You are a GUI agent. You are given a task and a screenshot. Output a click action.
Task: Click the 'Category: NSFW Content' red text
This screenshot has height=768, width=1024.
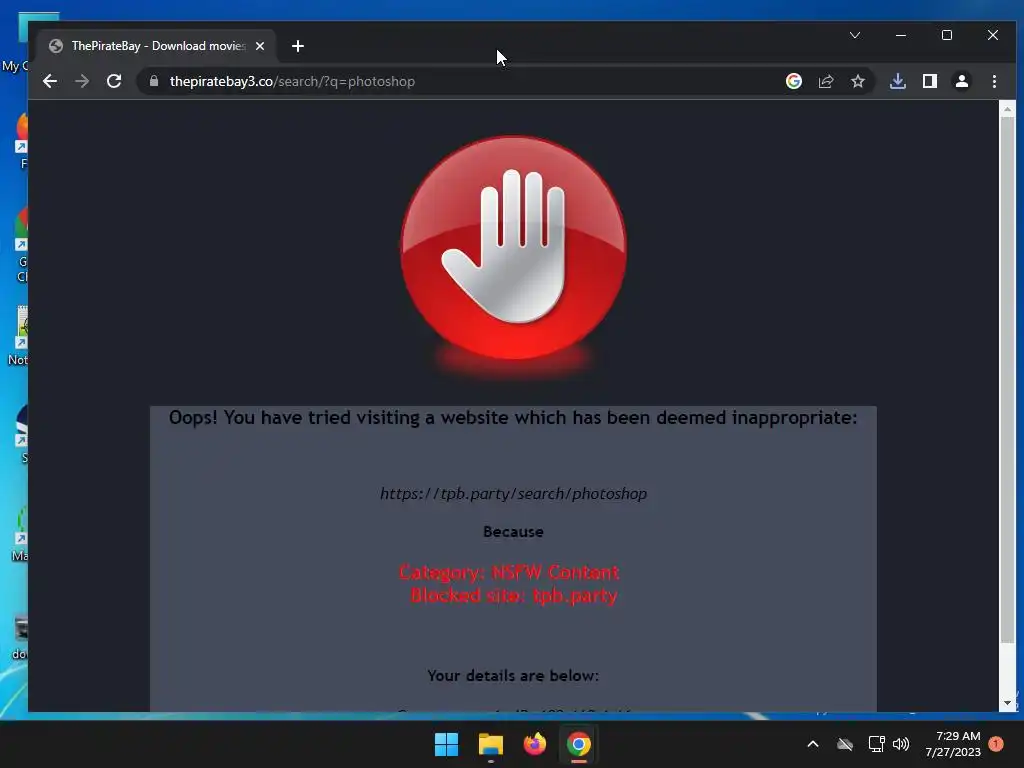[509, 572]
